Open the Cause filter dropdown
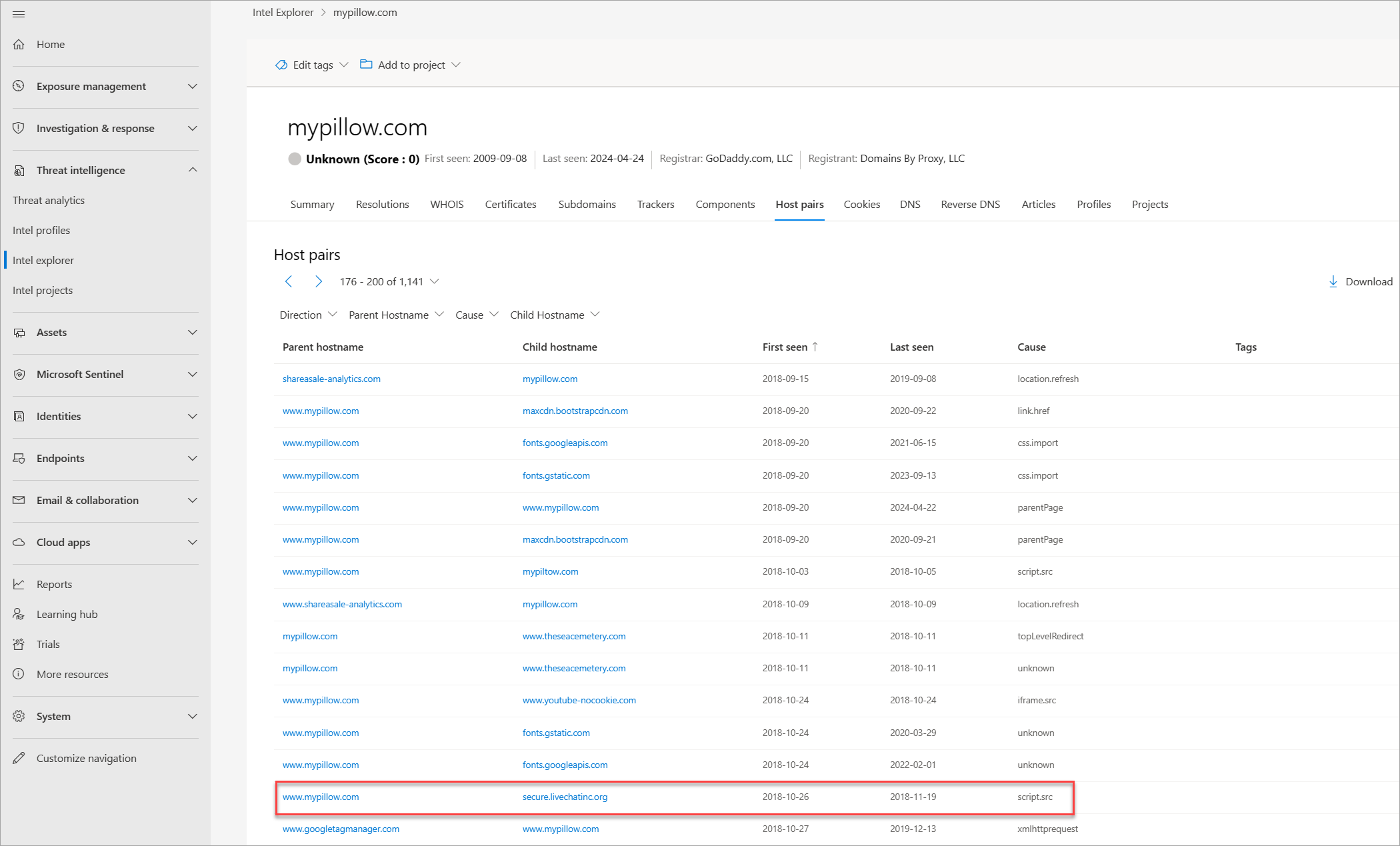Screen dimensions: 1400x846 coord(477,315)
